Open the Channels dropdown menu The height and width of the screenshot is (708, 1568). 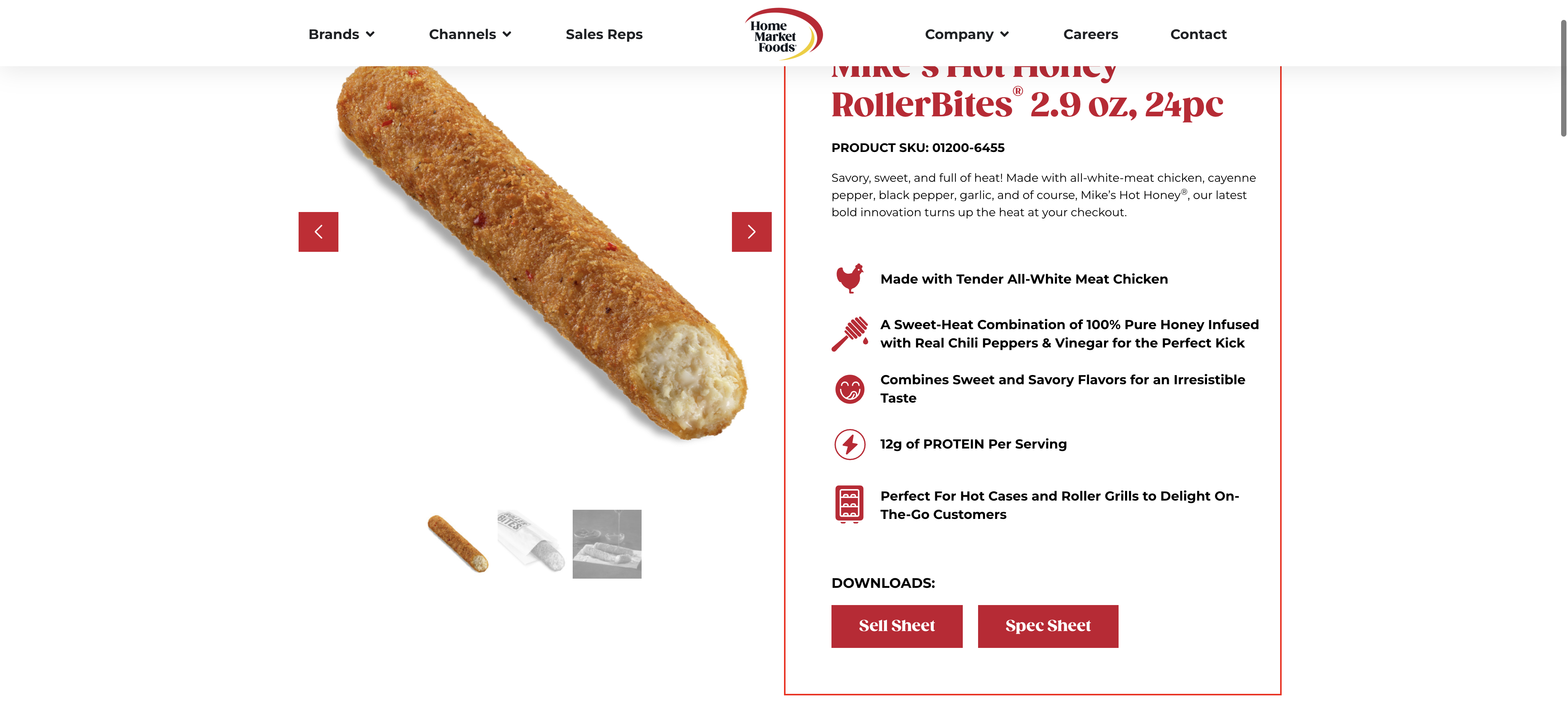pyautogui.click(x=469, y=35)
